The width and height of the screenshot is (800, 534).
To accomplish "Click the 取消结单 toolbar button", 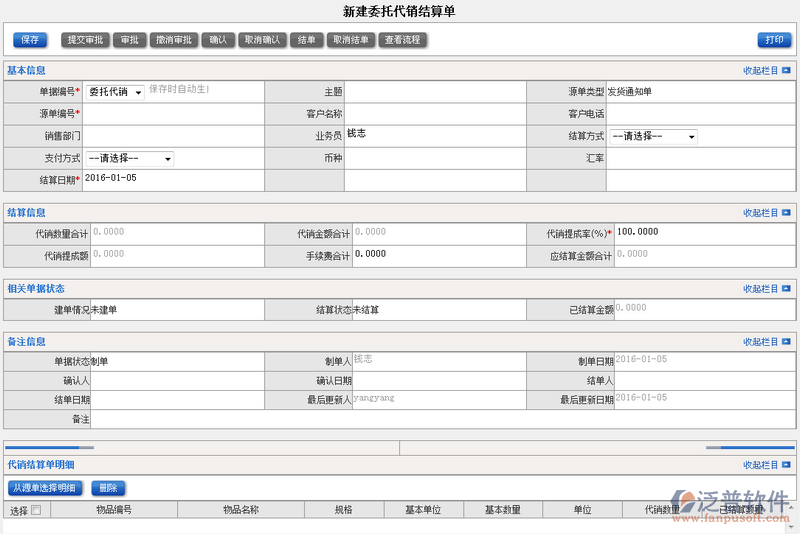I will [x=351, y=41].
